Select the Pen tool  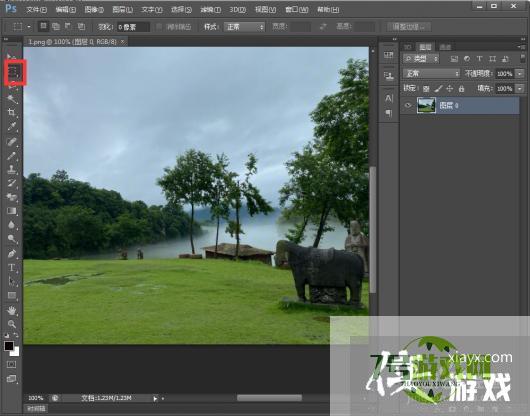tap(12, 253)
